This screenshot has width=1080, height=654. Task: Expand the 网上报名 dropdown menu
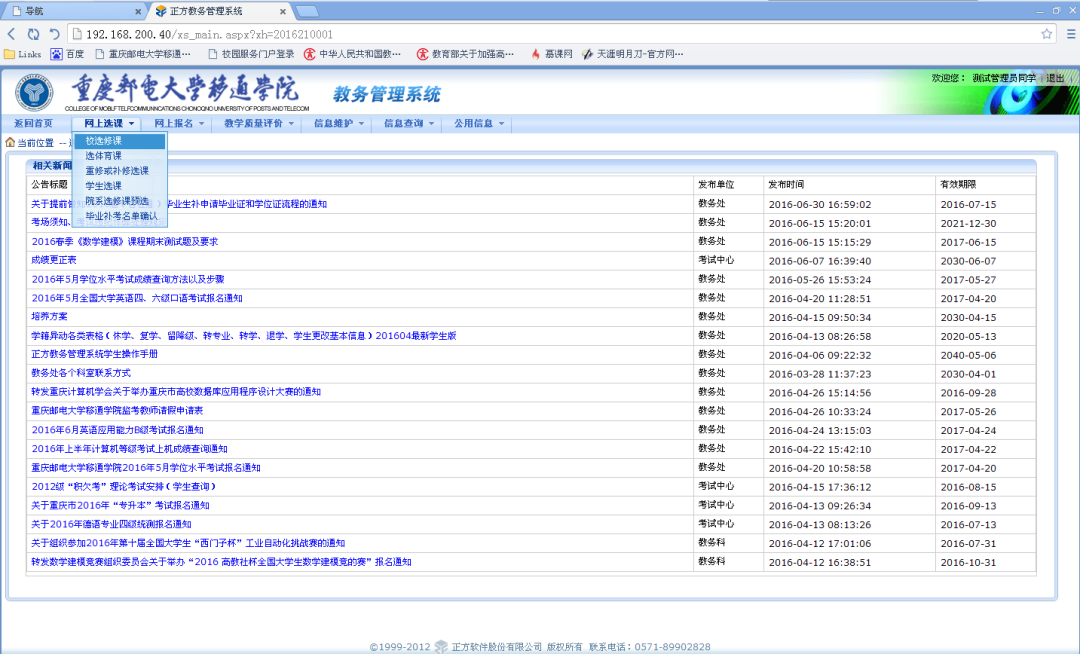point(180,124)
